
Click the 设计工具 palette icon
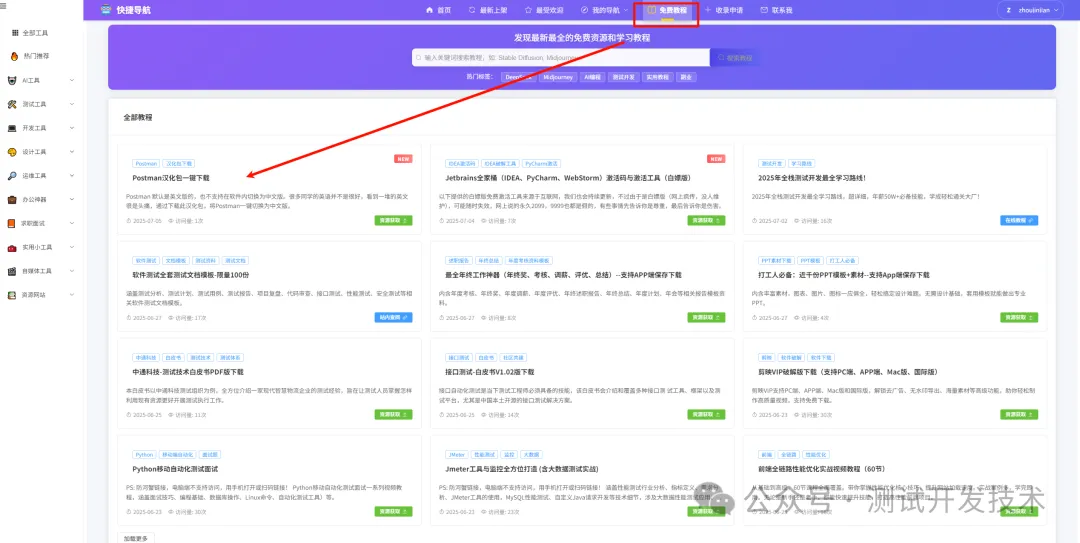coord(12,152)
